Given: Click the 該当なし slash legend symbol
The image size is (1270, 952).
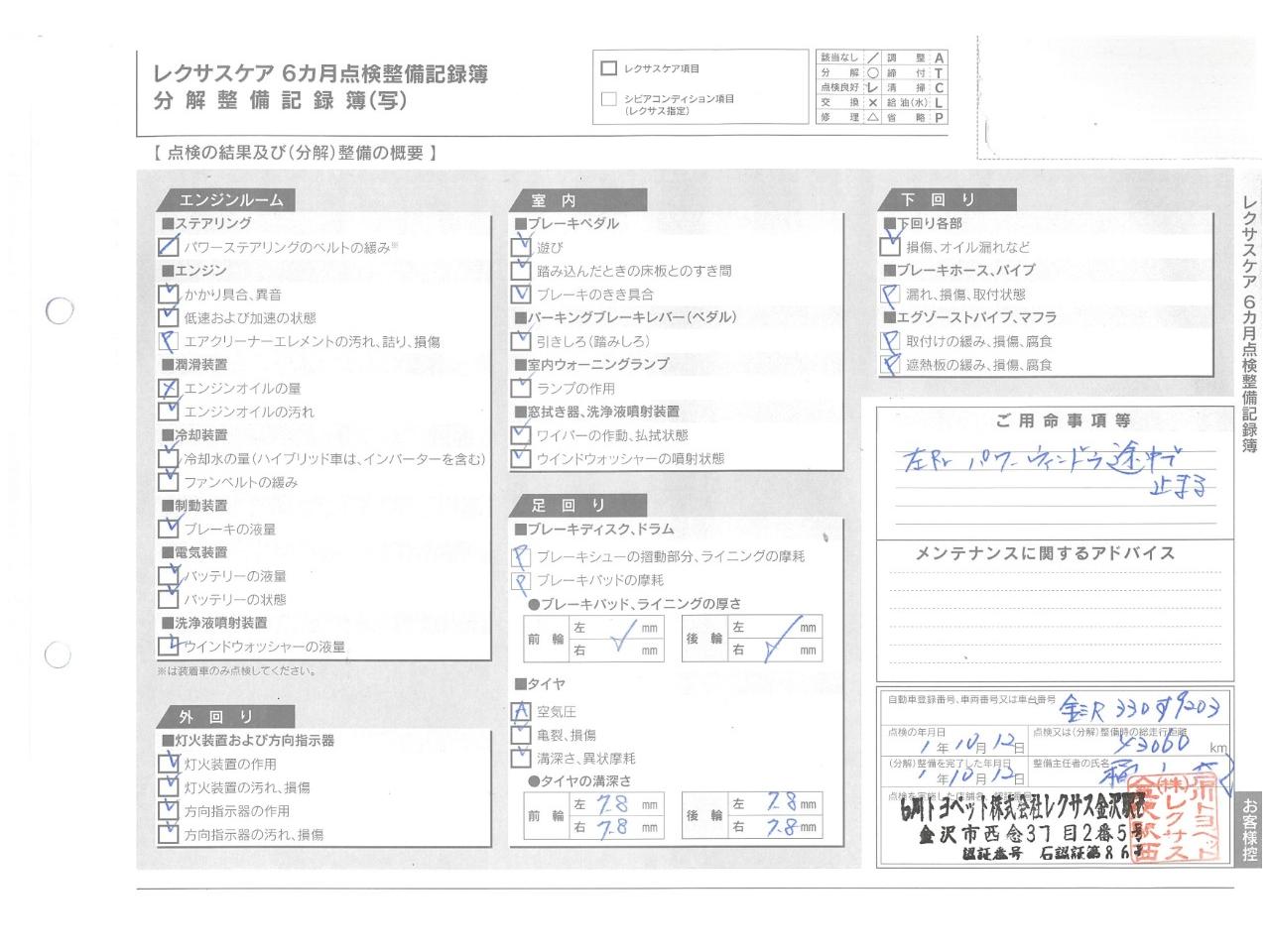Looking at the screenshot, I should (873, 59).
